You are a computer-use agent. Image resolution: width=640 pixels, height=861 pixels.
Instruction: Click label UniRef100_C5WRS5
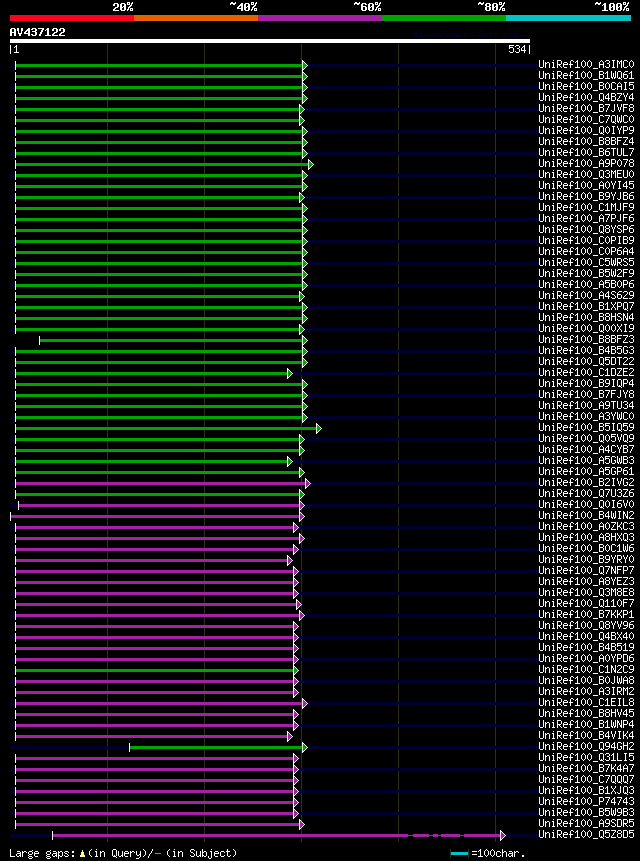[586, 262]
